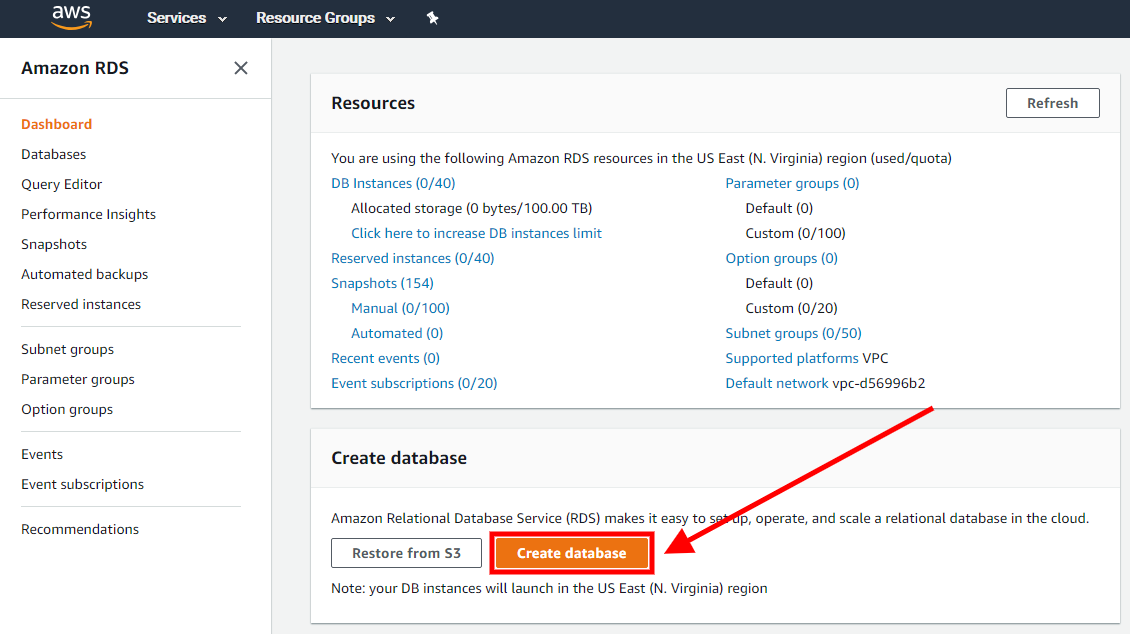The width and height of the screenshot is (1130, 634).
Task: Click Custom (0/20) option groups text
Action: tap(791, 308)
